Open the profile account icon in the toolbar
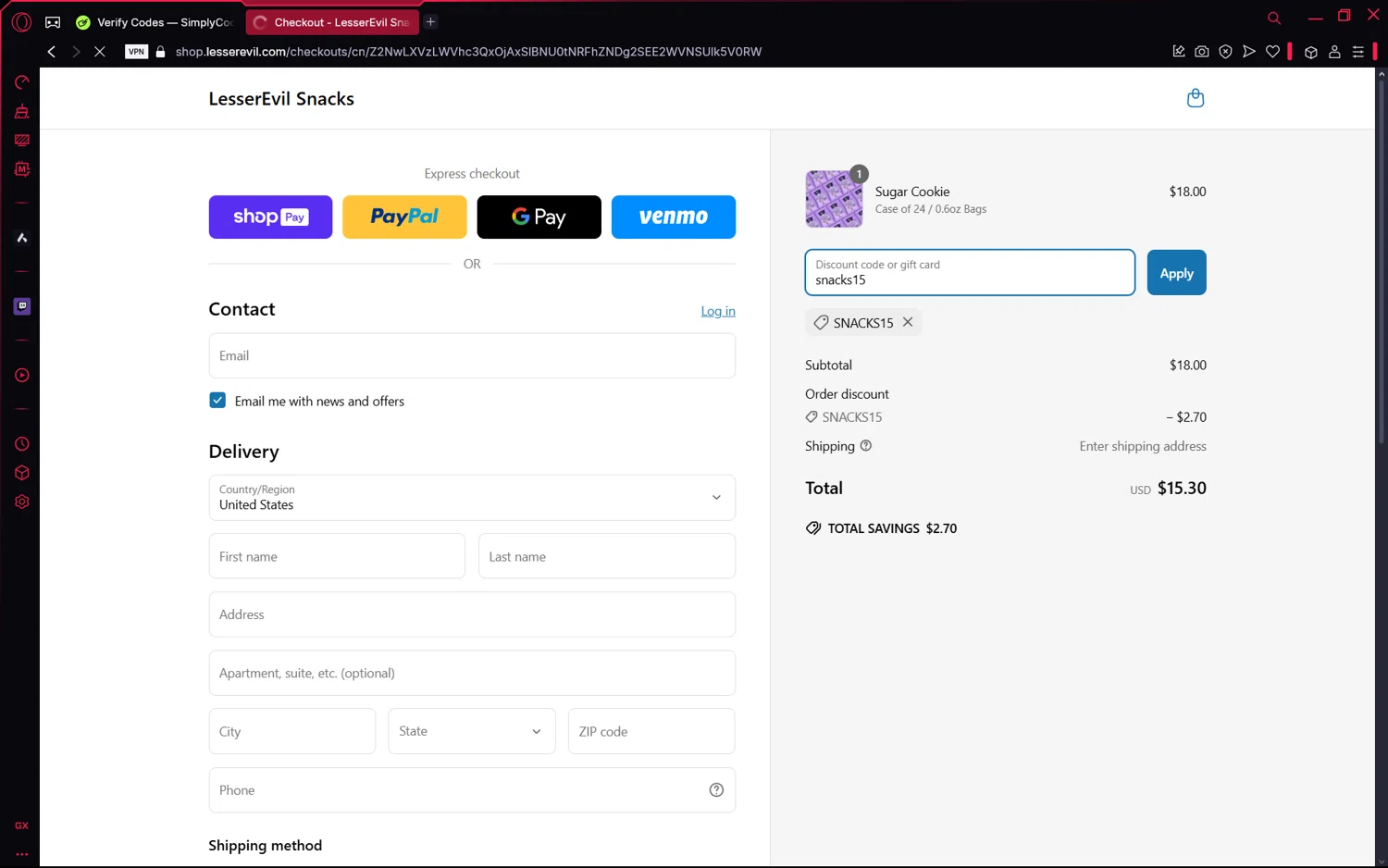The image size is (1388, 868). click(1334, 52)
